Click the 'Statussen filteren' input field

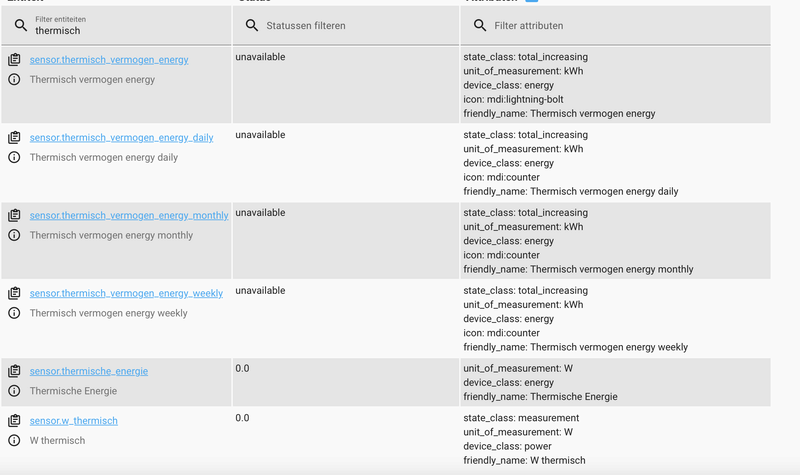pos(355,26)
